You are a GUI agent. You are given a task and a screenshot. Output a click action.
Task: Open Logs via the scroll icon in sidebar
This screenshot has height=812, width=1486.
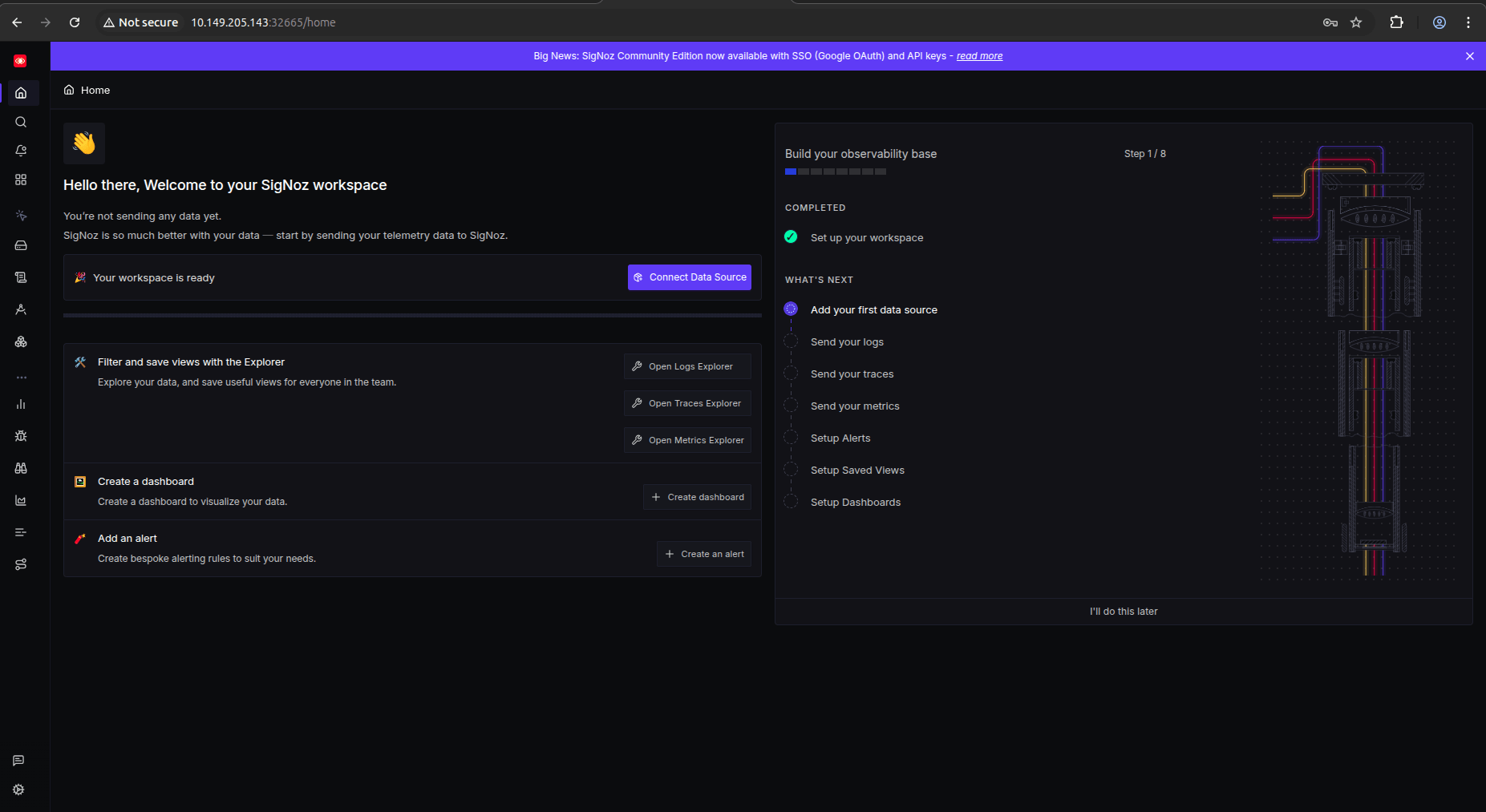(21, 277)
